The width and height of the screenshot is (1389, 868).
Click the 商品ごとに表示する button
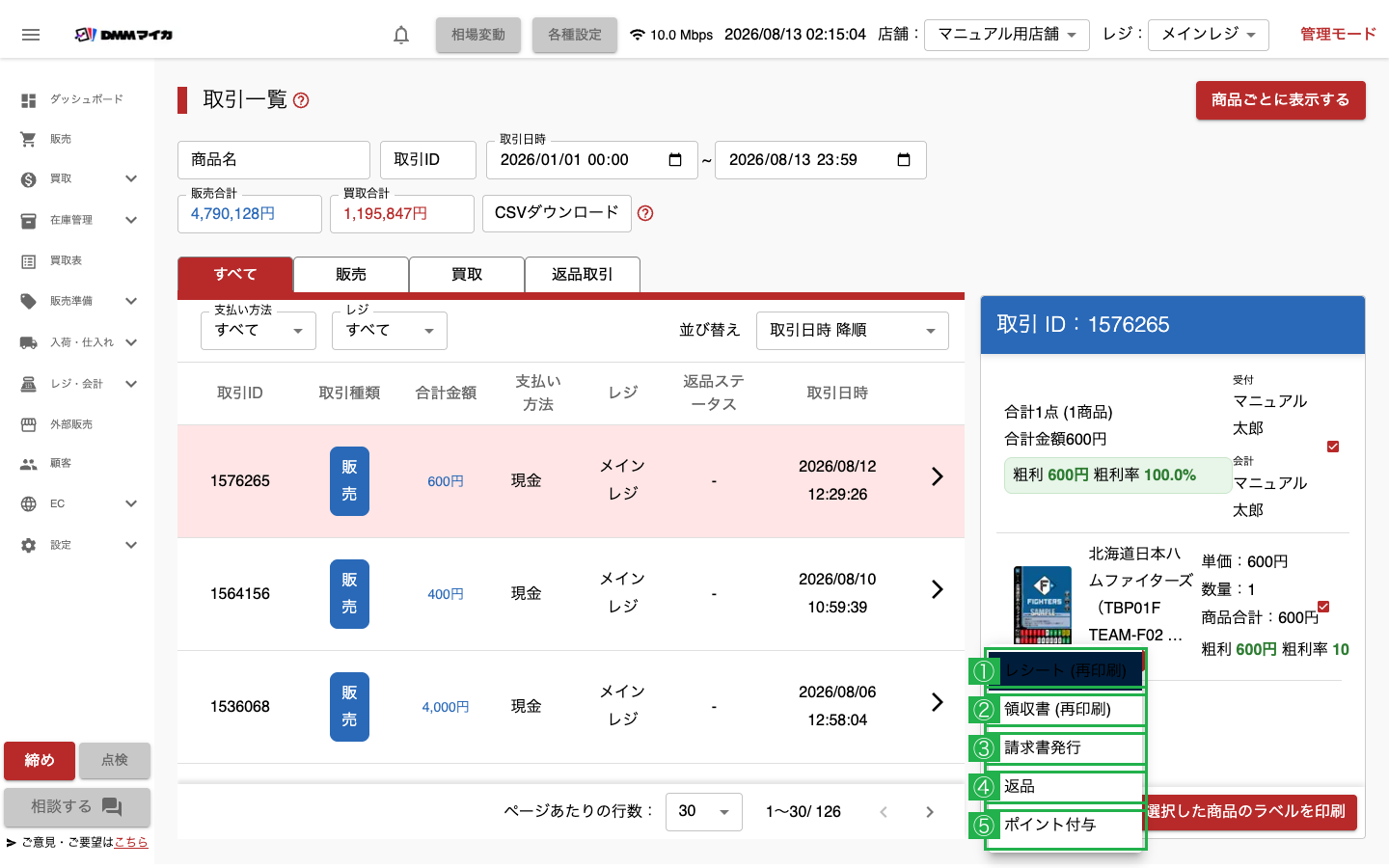pyautogui.click(x=1281, y=100)
